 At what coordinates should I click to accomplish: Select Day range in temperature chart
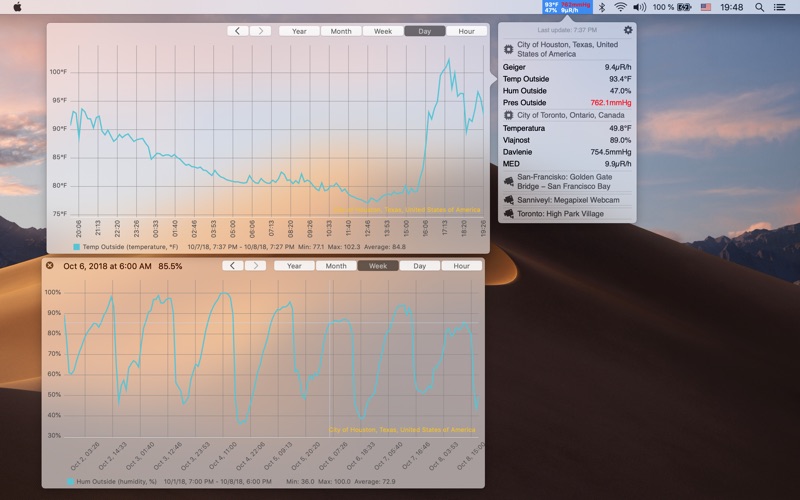[x=424, y=31]
